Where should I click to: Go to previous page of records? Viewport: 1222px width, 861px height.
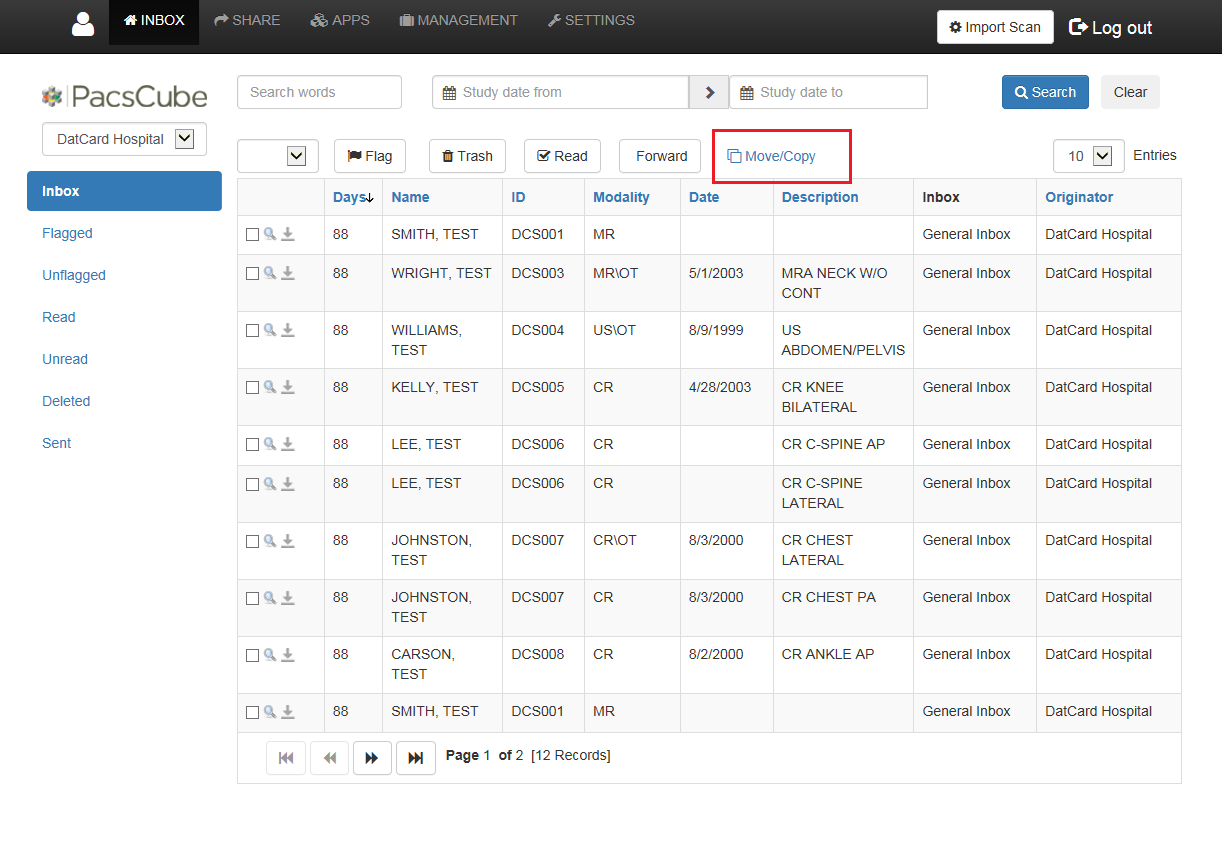click(329, 758)
